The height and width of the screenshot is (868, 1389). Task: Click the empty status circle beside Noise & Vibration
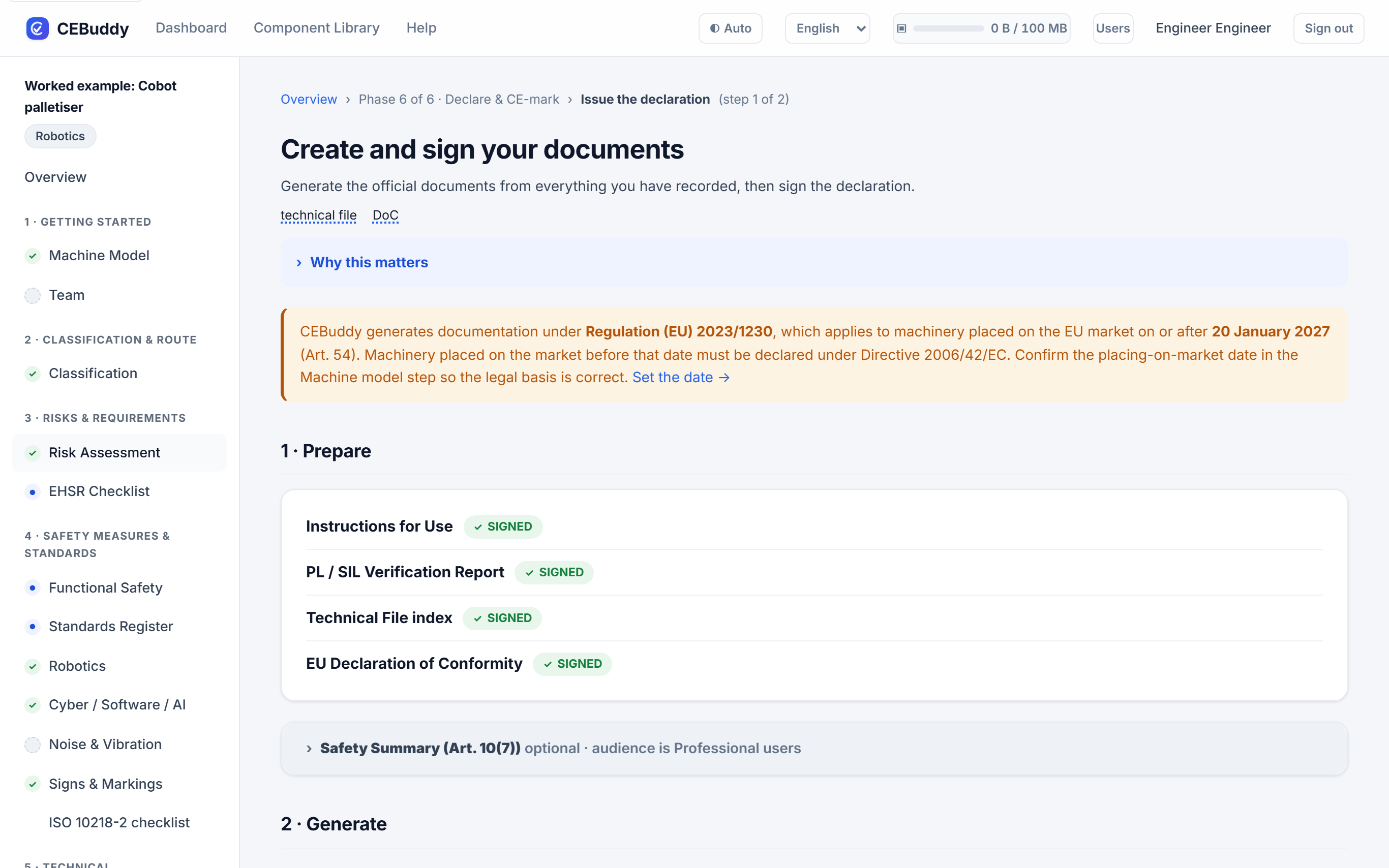tap(33, 745)
